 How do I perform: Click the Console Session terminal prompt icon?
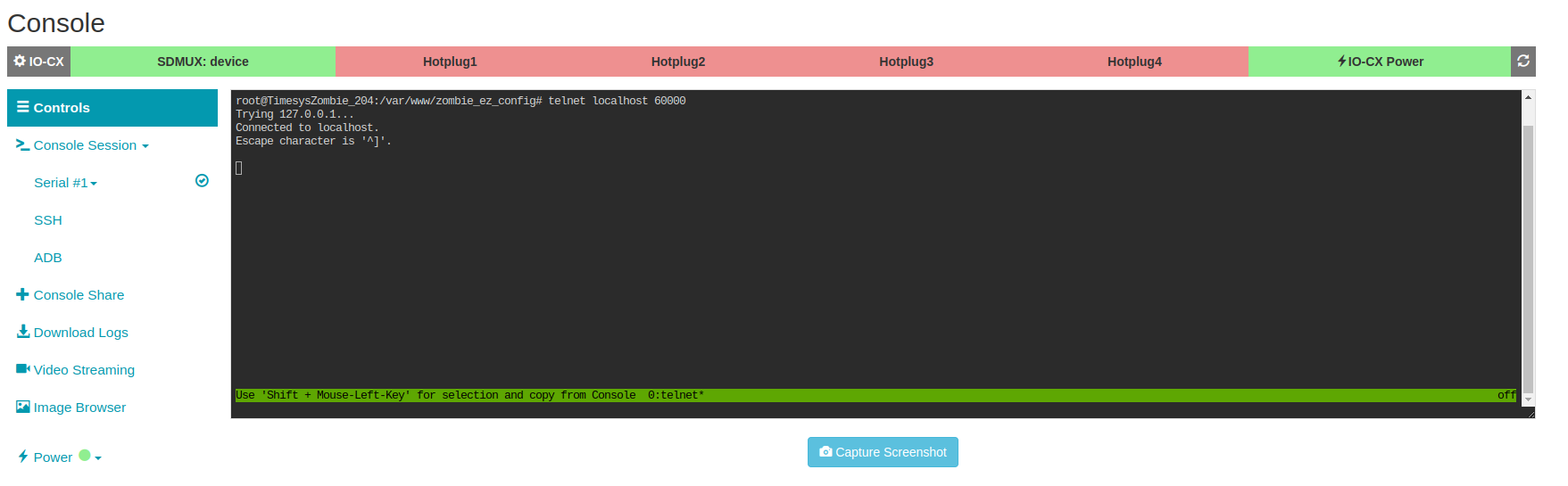pos(23,144)
